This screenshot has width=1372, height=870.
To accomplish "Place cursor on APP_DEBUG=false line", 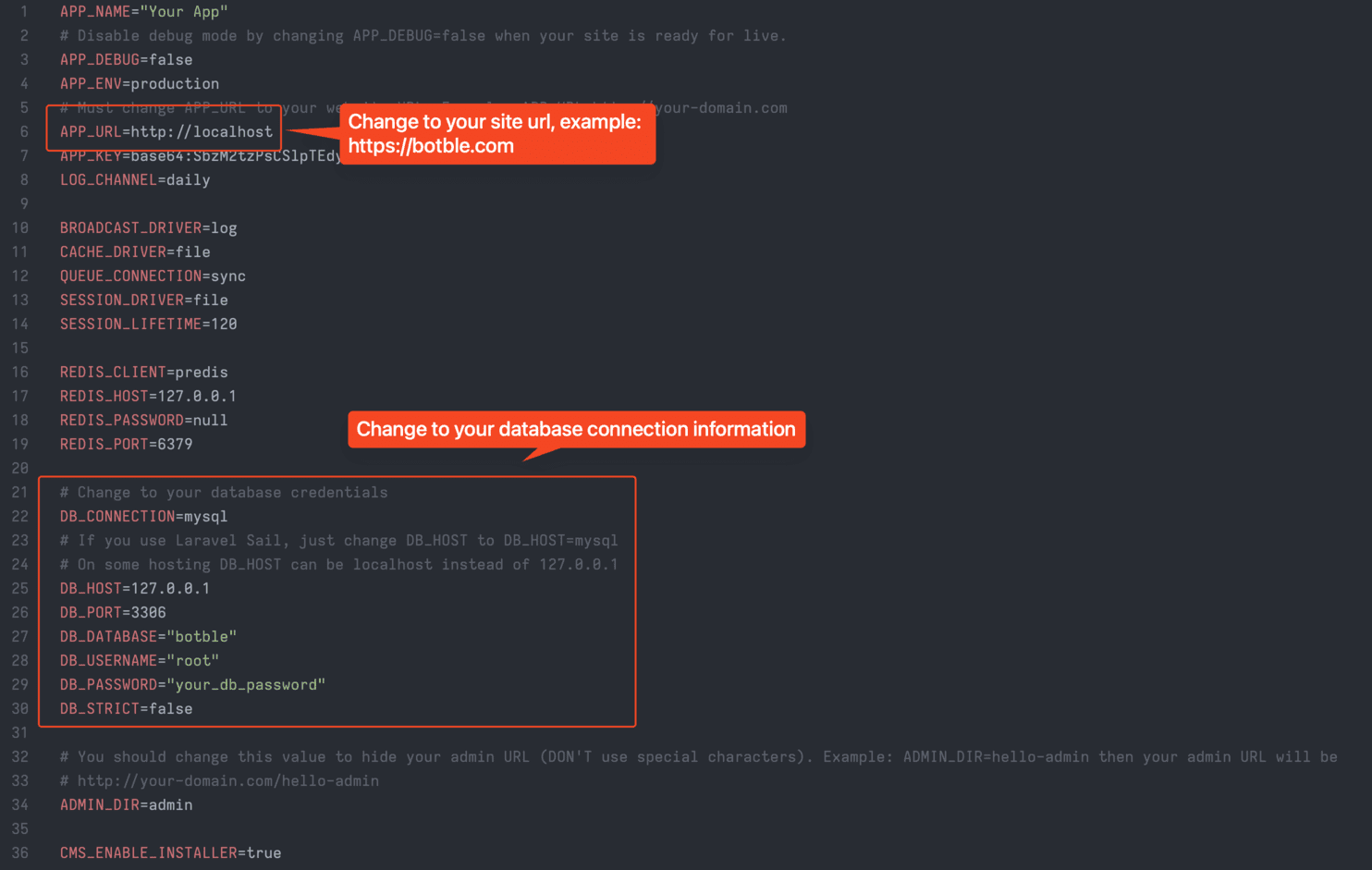I will click(126, 60).
